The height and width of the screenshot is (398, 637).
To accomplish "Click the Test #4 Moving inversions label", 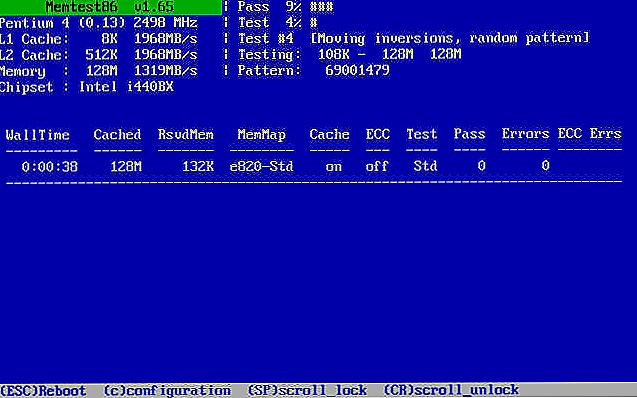I will [x=414, y=39].
